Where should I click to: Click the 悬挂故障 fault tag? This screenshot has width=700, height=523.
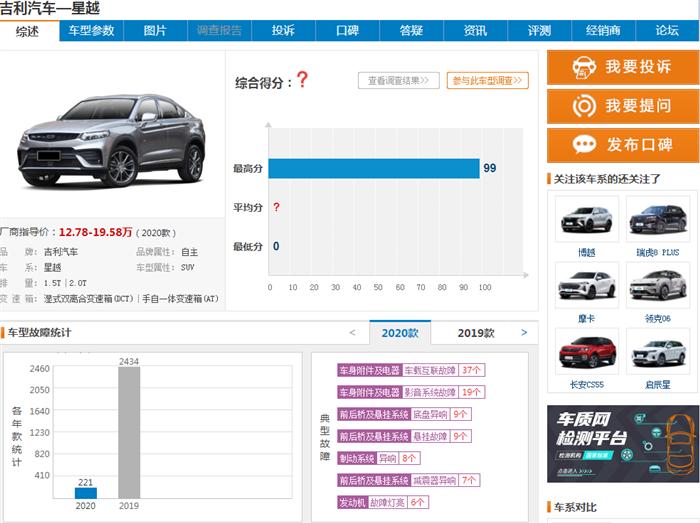(404, 436)
